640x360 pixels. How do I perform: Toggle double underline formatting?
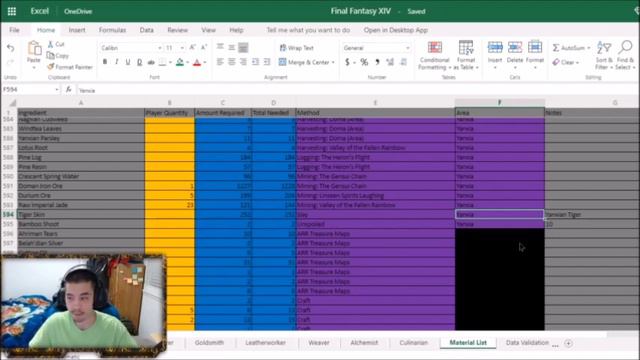tap(140, 62)
